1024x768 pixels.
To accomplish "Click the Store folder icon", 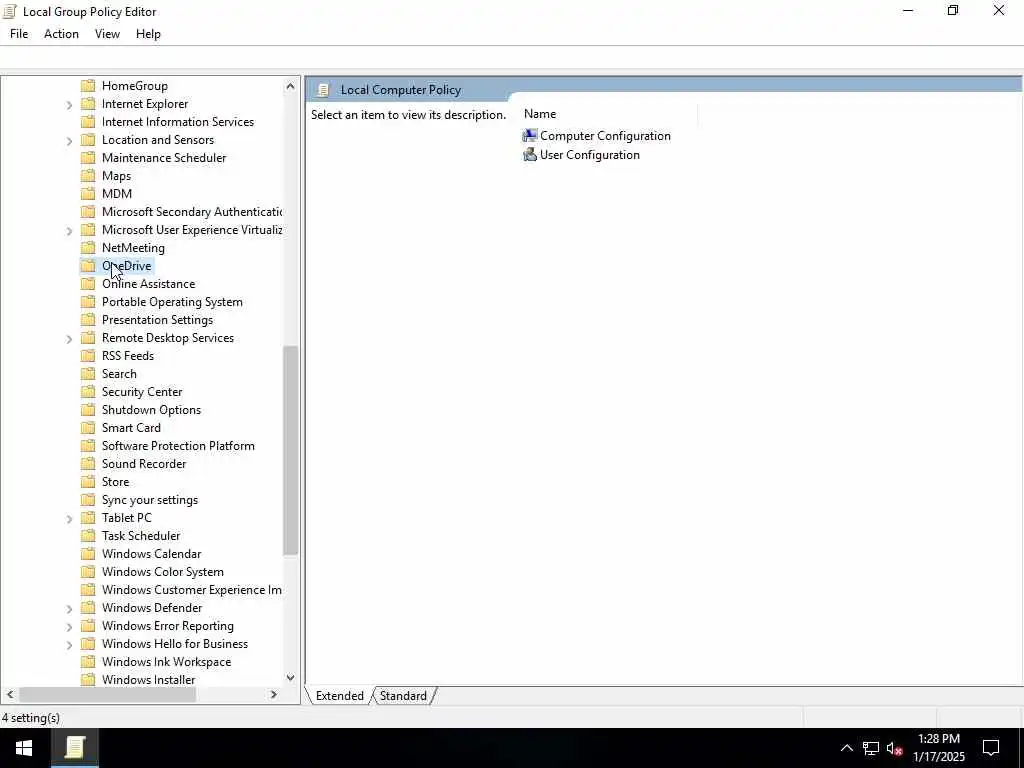I will (88, 482).
